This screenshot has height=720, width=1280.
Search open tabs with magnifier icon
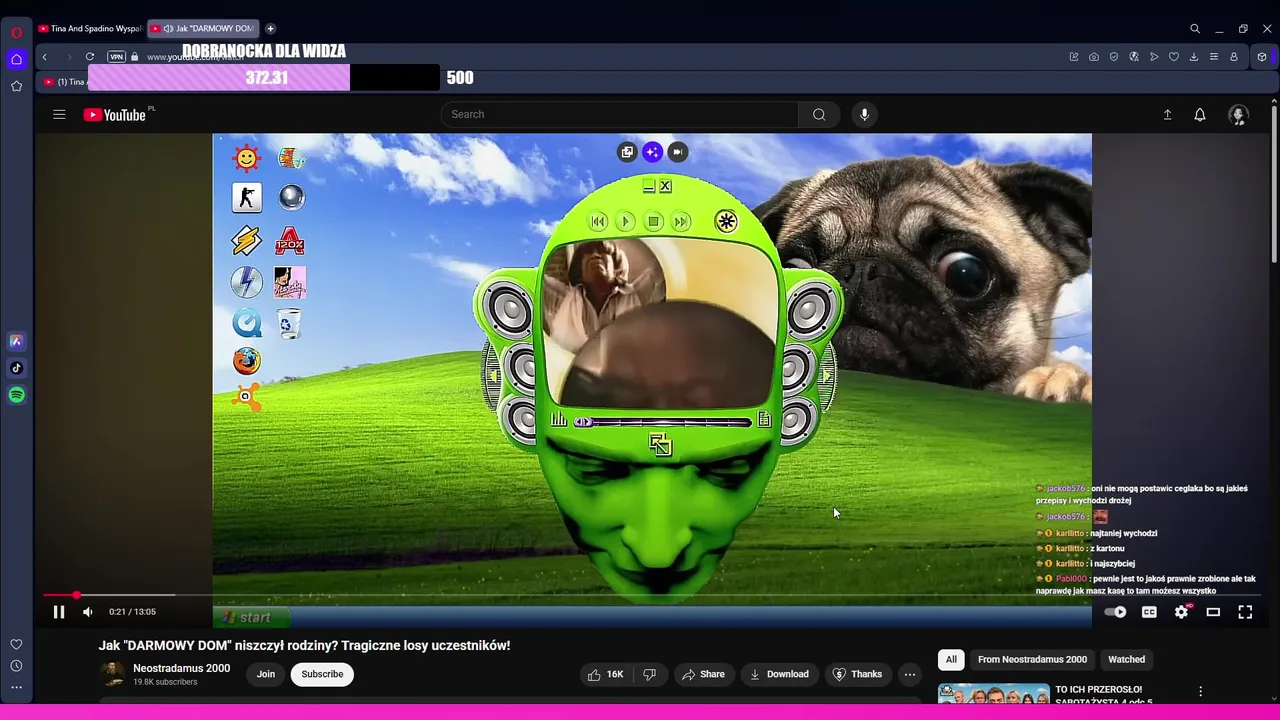click(x=1195, y=29)
